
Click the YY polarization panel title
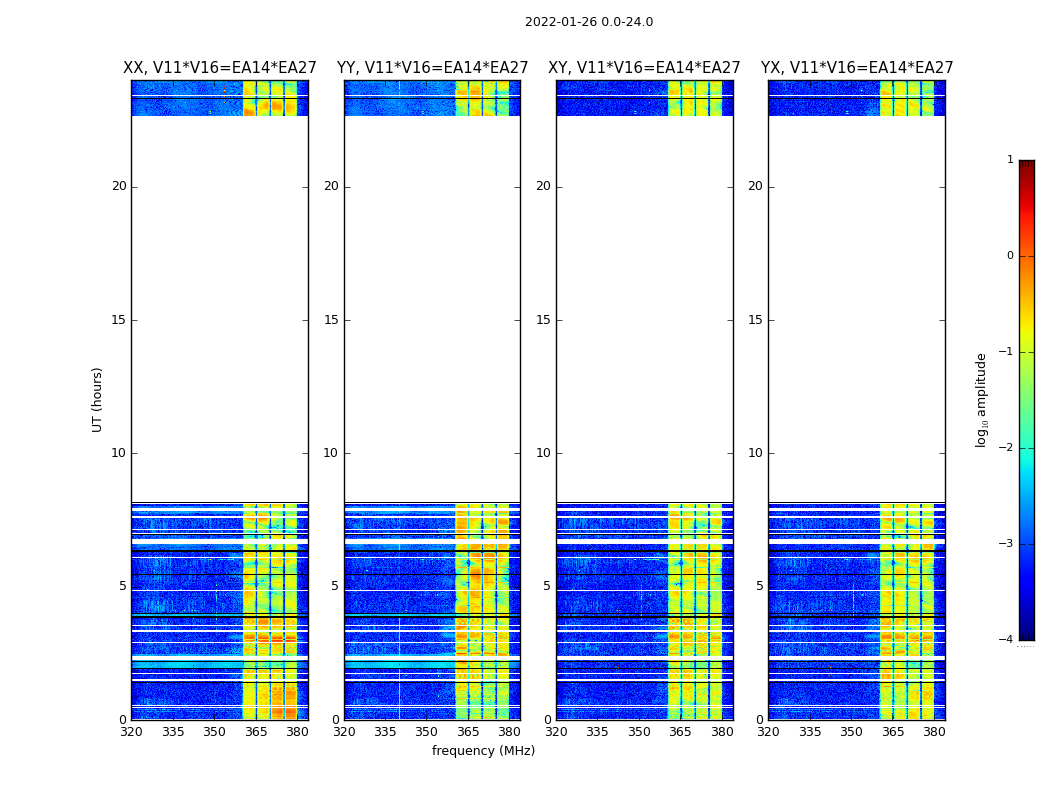click(433, 68)
